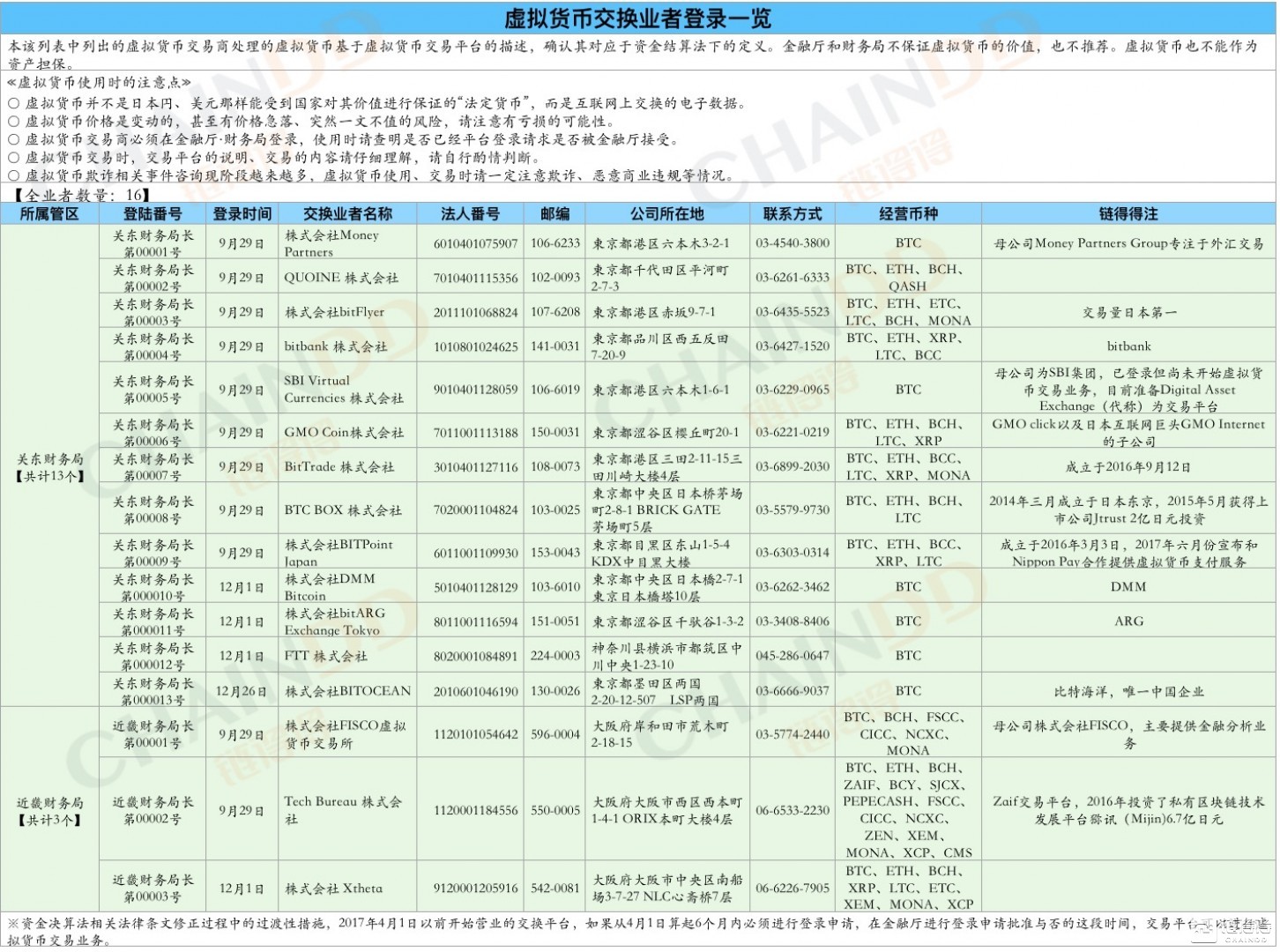This screenshot has height=952, width=1280.
Task: Select registration 近畿财务局长第00002号
Action: 153,810
